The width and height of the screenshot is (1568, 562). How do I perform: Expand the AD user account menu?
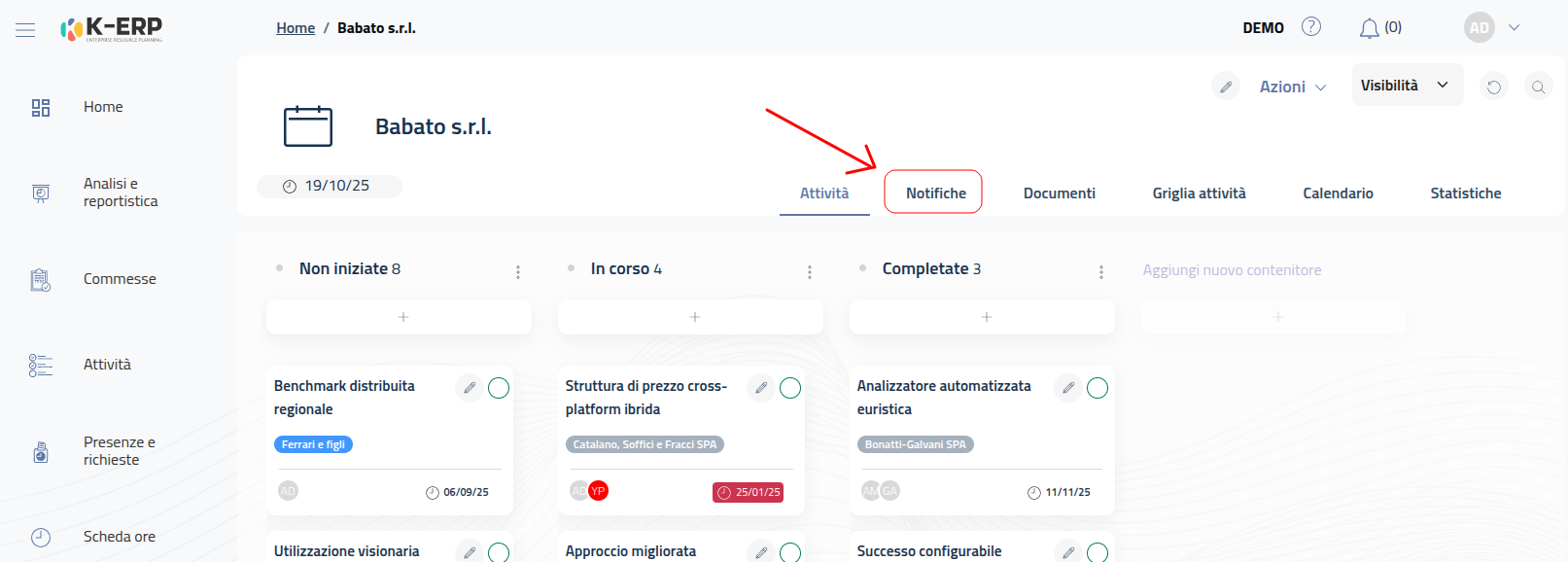[1492, 27]
